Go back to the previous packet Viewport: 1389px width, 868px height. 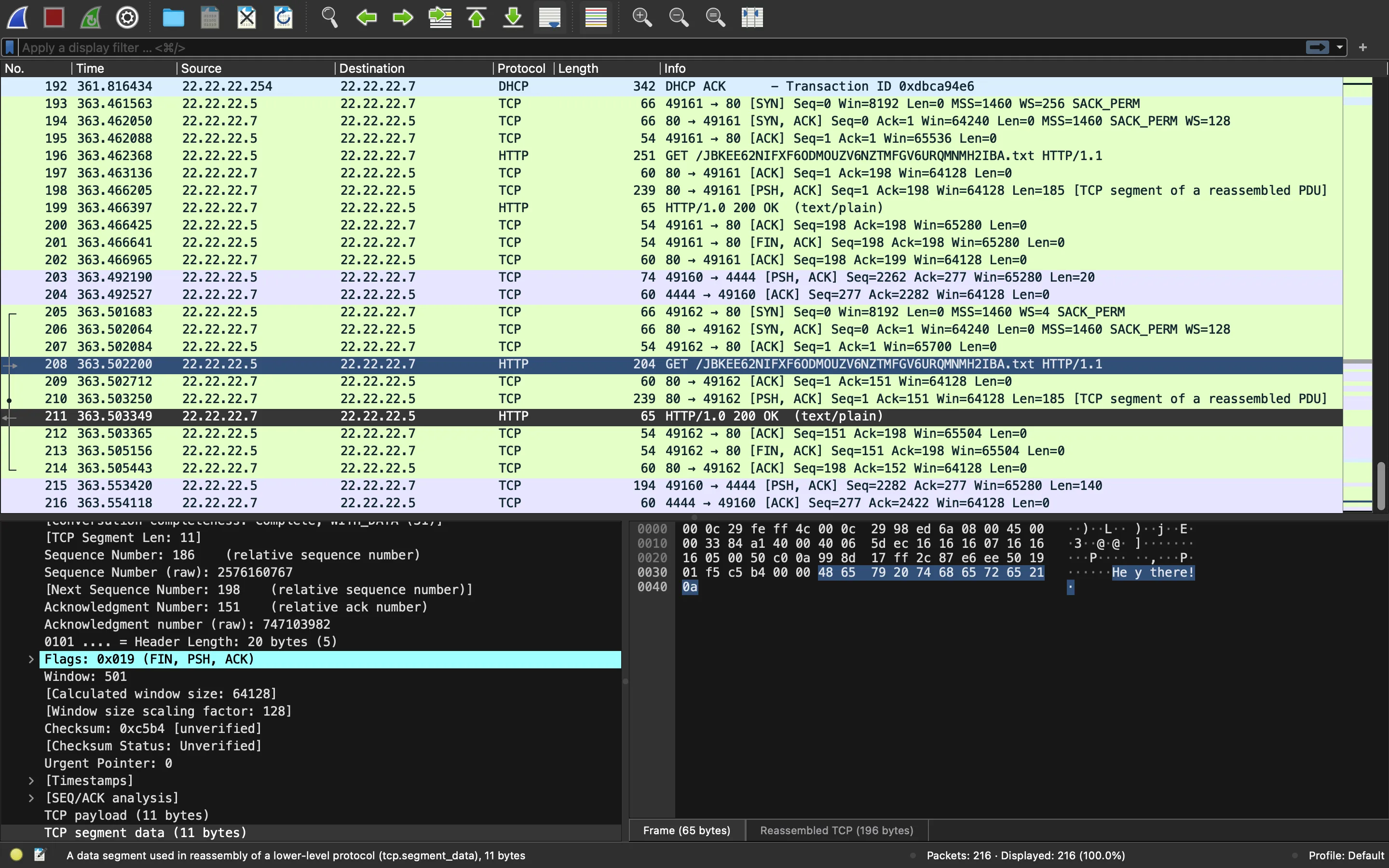(x=366, y=17)
